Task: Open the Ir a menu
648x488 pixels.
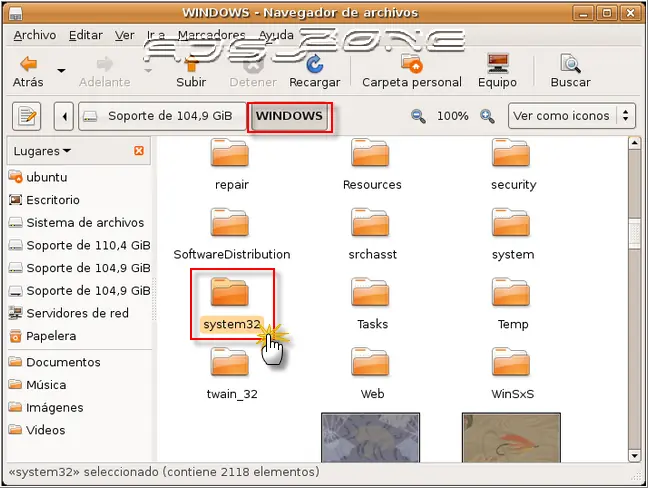Action: click(x=156, y=36)
